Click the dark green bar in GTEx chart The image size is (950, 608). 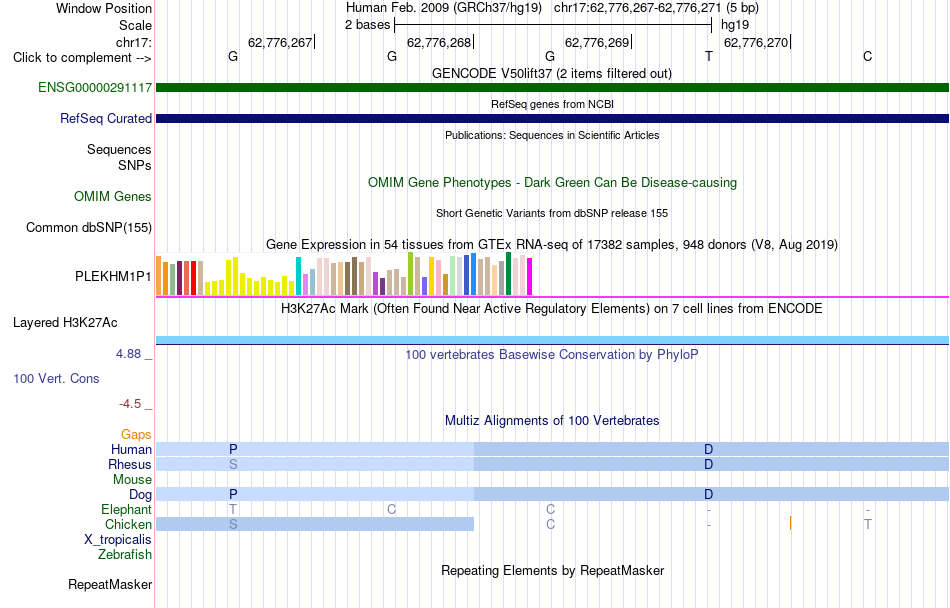click(508, 274)
